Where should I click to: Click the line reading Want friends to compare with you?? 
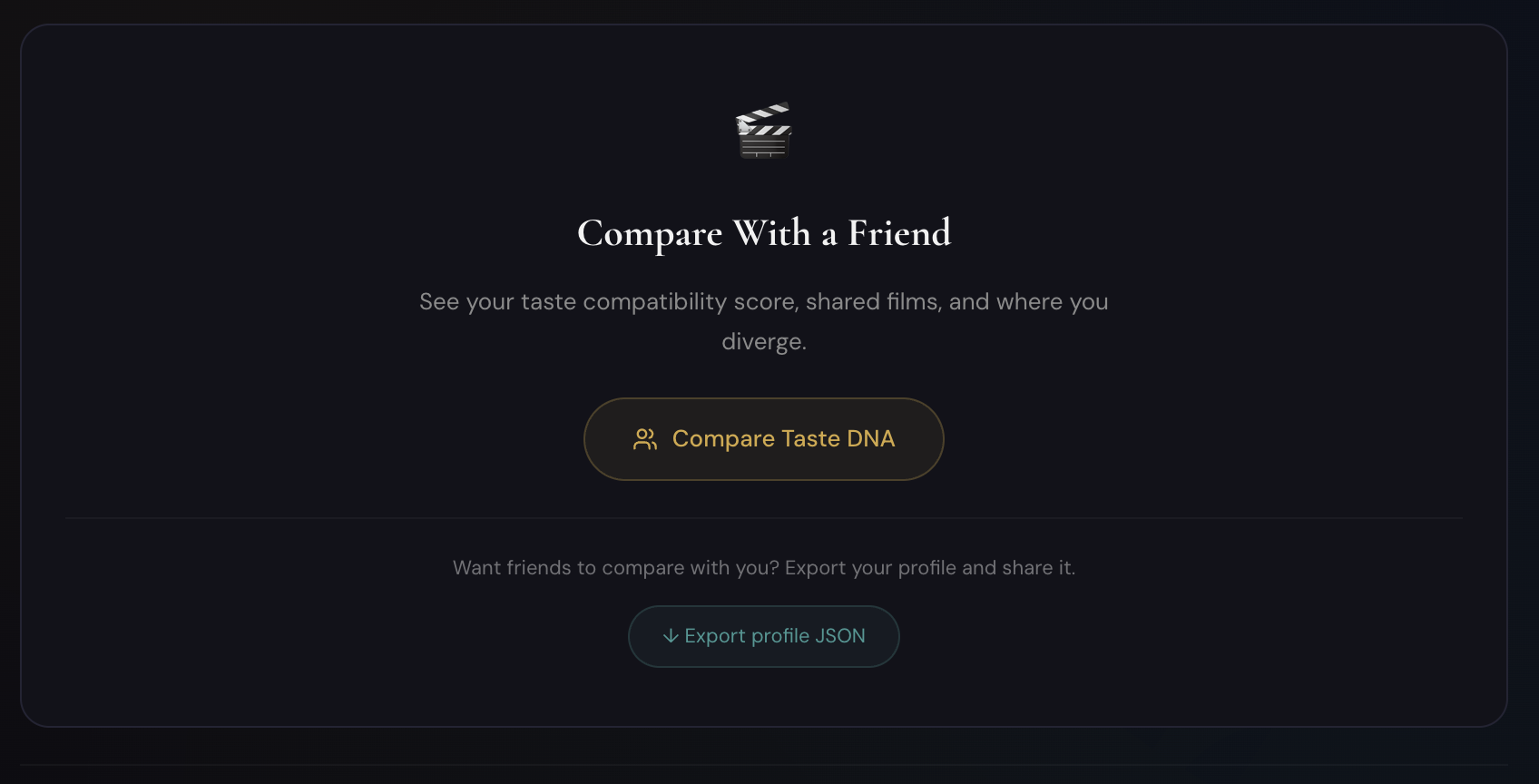(x=613, y=567)
